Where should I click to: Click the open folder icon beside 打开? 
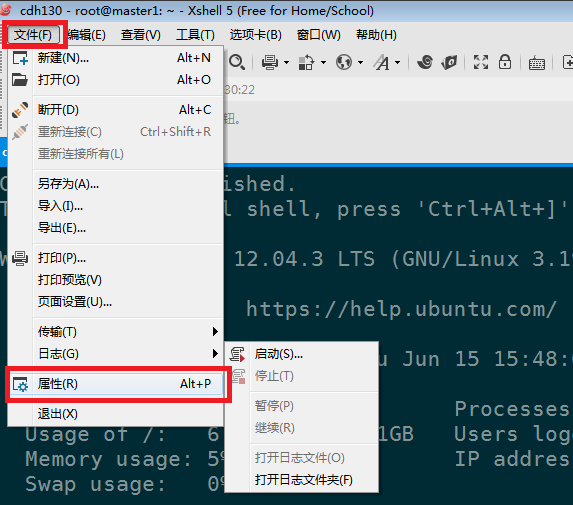coord(20,80)
